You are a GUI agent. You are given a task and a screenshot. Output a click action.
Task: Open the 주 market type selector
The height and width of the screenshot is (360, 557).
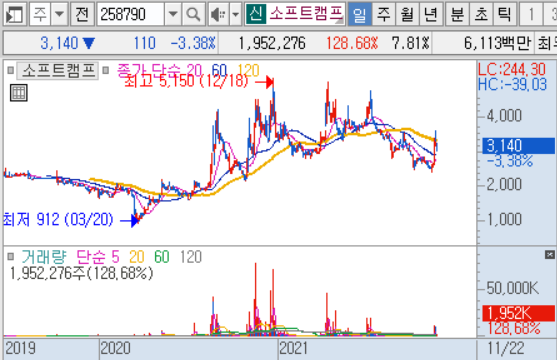40,14
